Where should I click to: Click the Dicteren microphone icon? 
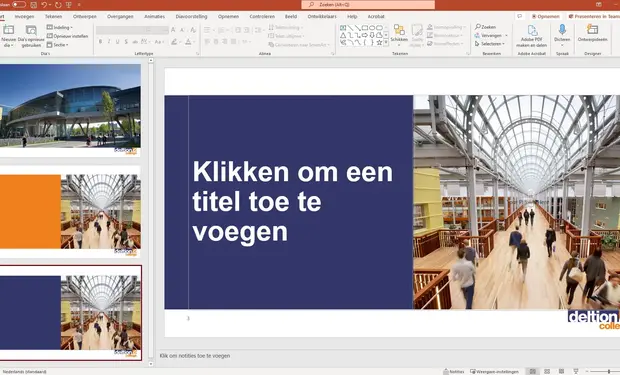[562, 30]
